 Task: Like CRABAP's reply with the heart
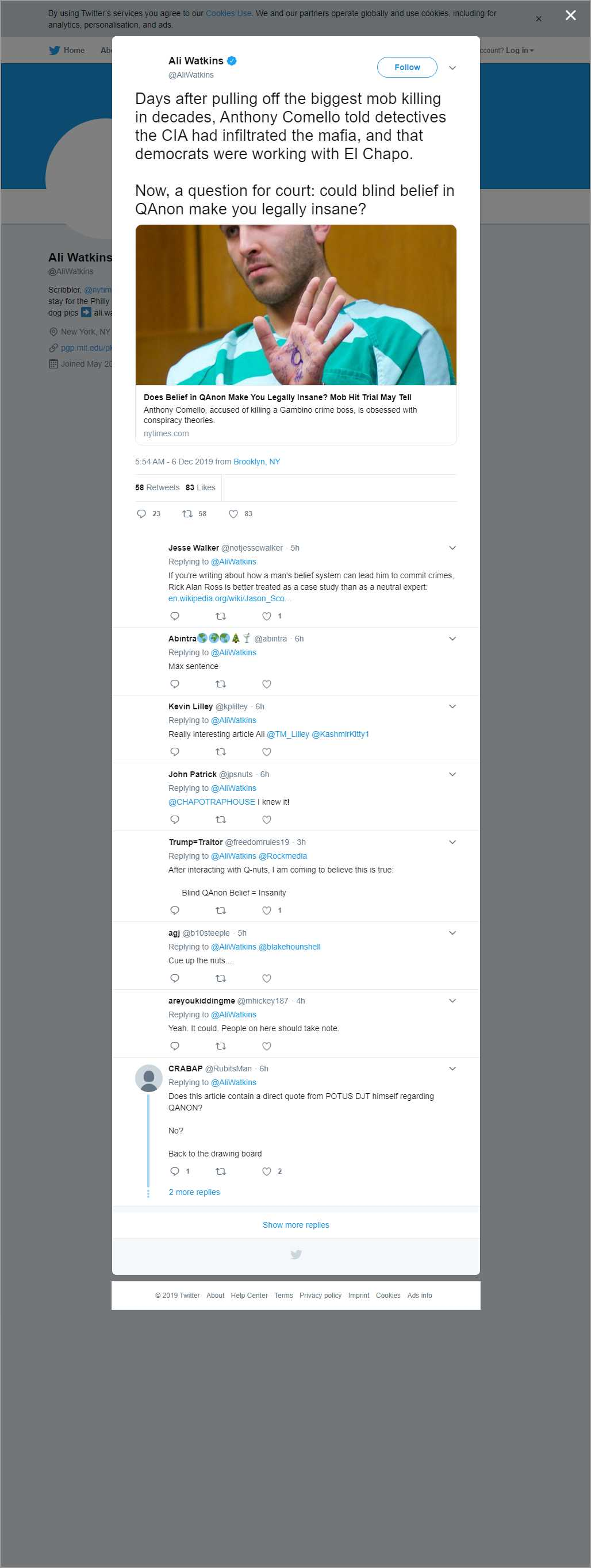click(x=267, y=1171)
